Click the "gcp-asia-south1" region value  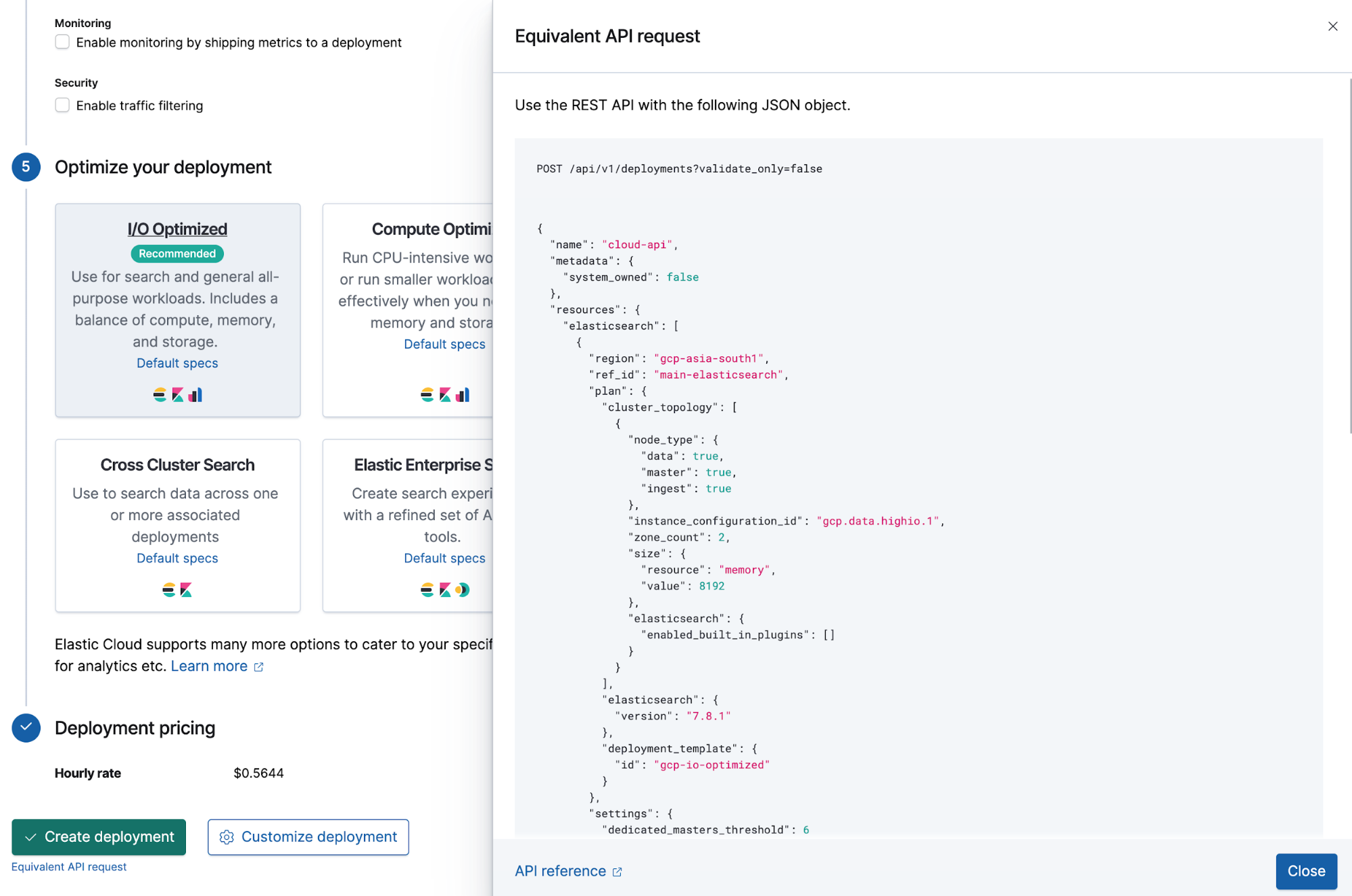(x=709, y=358)
